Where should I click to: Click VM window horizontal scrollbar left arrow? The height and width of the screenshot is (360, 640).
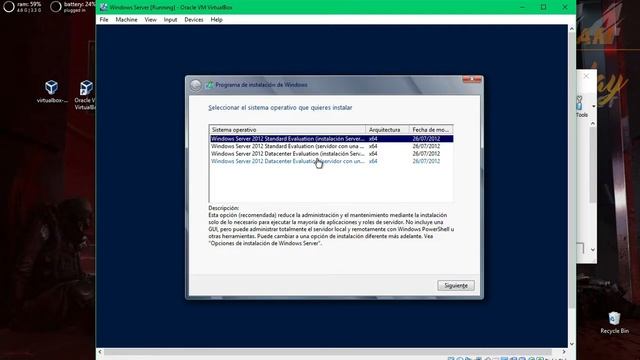click(100, 351)
